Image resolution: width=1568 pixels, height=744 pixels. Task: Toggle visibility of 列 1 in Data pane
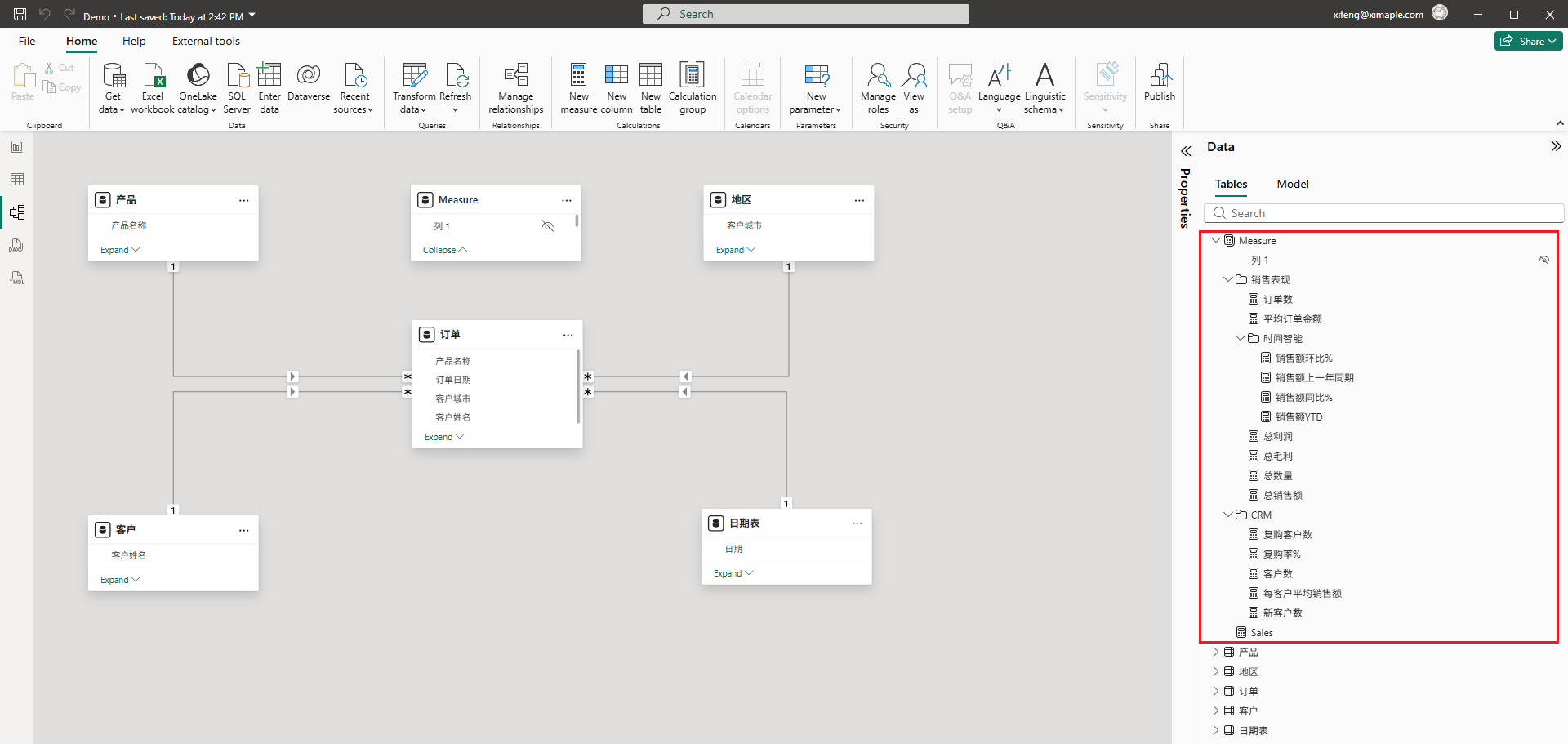(x=1543, y=260)
